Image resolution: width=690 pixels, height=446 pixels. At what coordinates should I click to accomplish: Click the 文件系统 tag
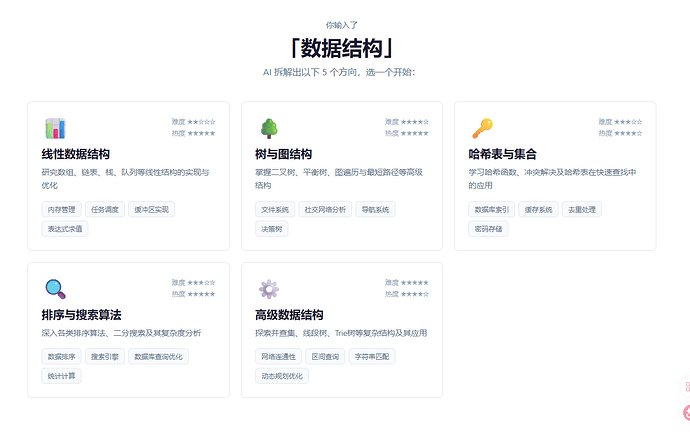275,209
